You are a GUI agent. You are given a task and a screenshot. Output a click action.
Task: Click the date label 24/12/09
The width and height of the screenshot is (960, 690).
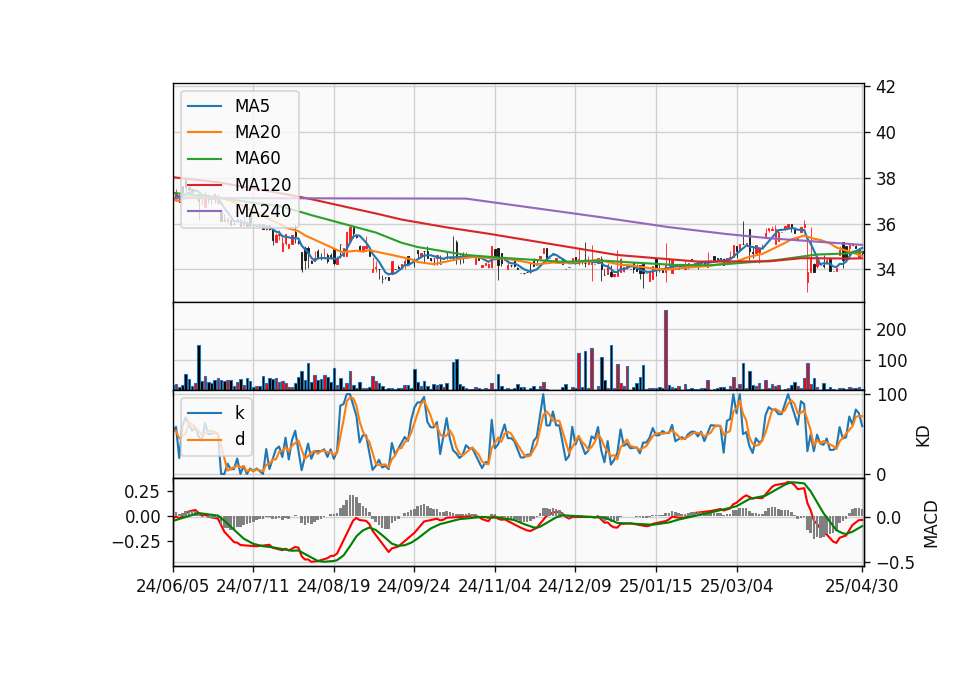tap(575, 586)
